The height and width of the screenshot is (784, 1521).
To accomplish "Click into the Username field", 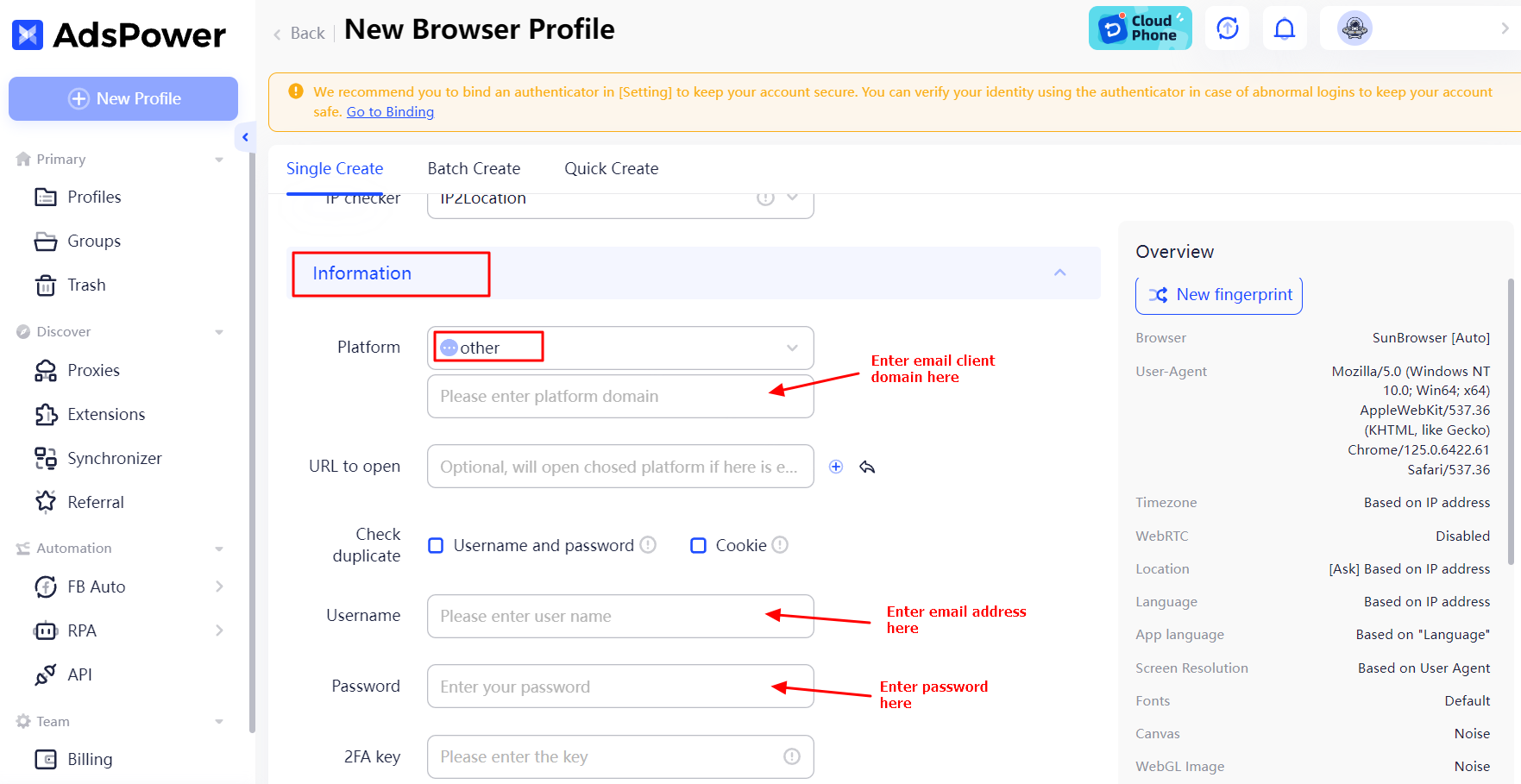I will pyautogui.click(x=620, y=616).
